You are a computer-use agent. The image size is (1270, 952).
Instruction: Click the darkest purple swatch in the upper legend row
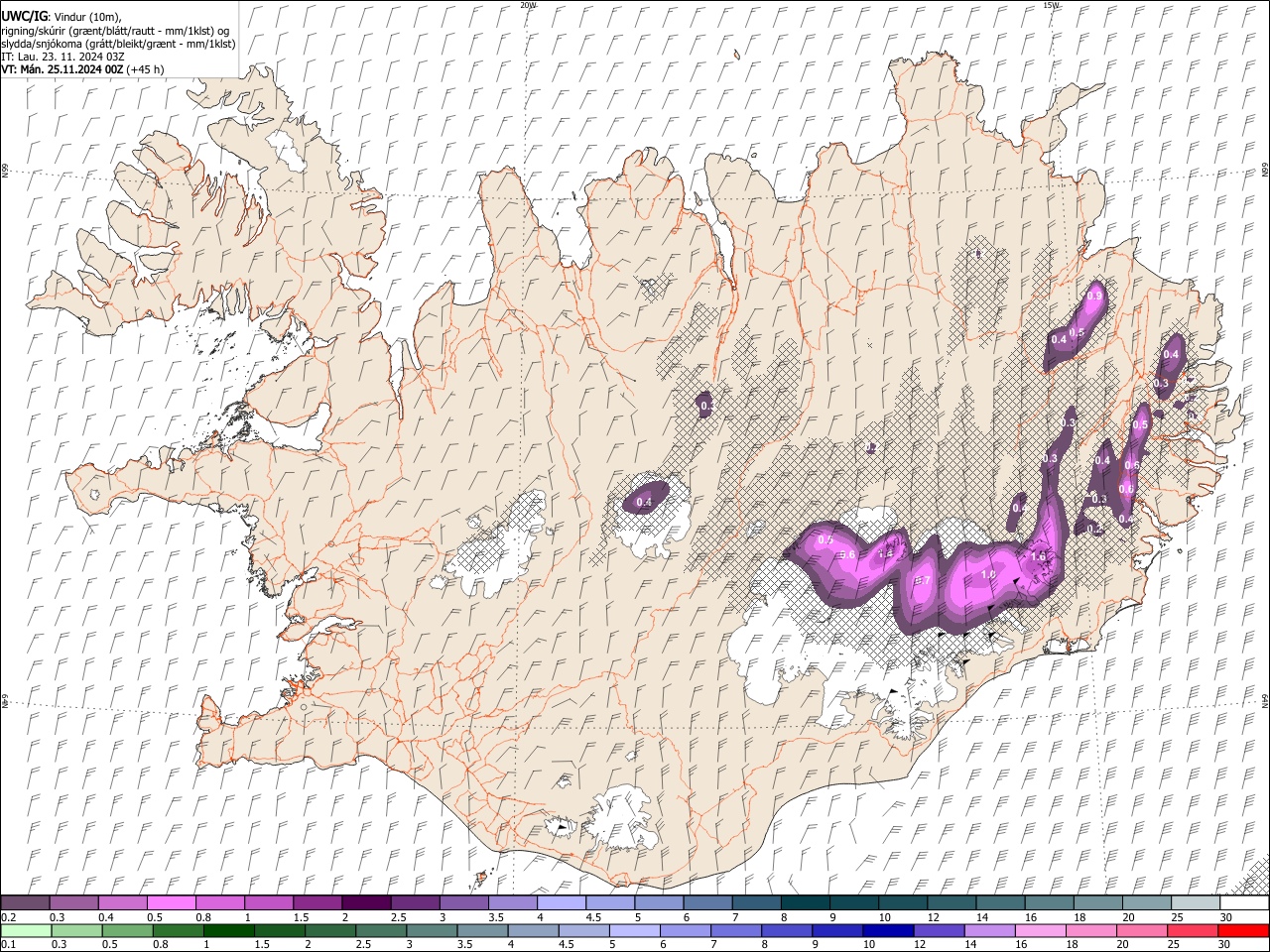point(366,903)
